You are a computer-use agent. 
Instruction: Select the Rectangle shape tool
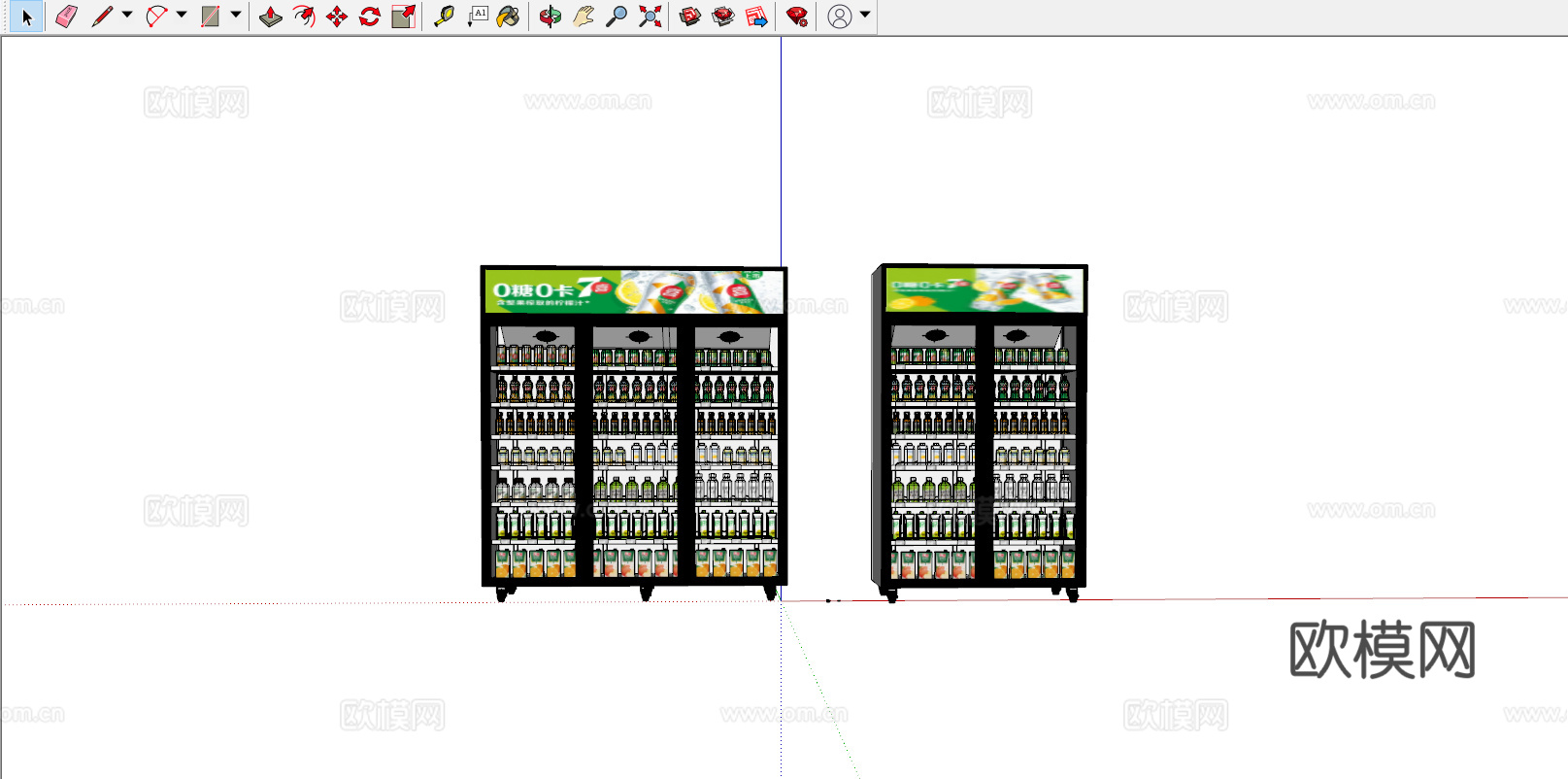click(210, 17)
